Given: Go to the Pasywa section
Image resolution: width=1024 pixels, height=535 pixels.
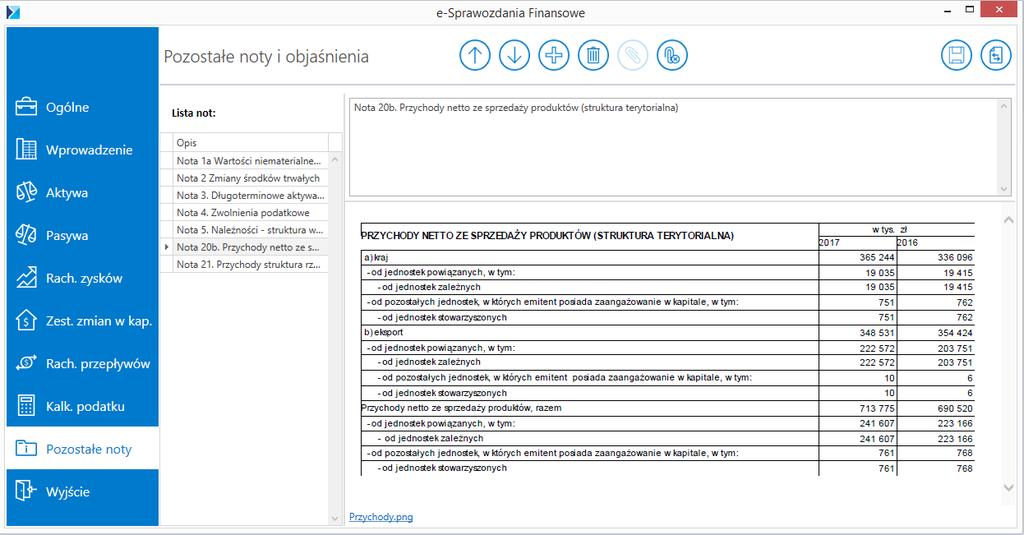Looking at the screenshot, I should pyautogui.click(x=82, y=235).
